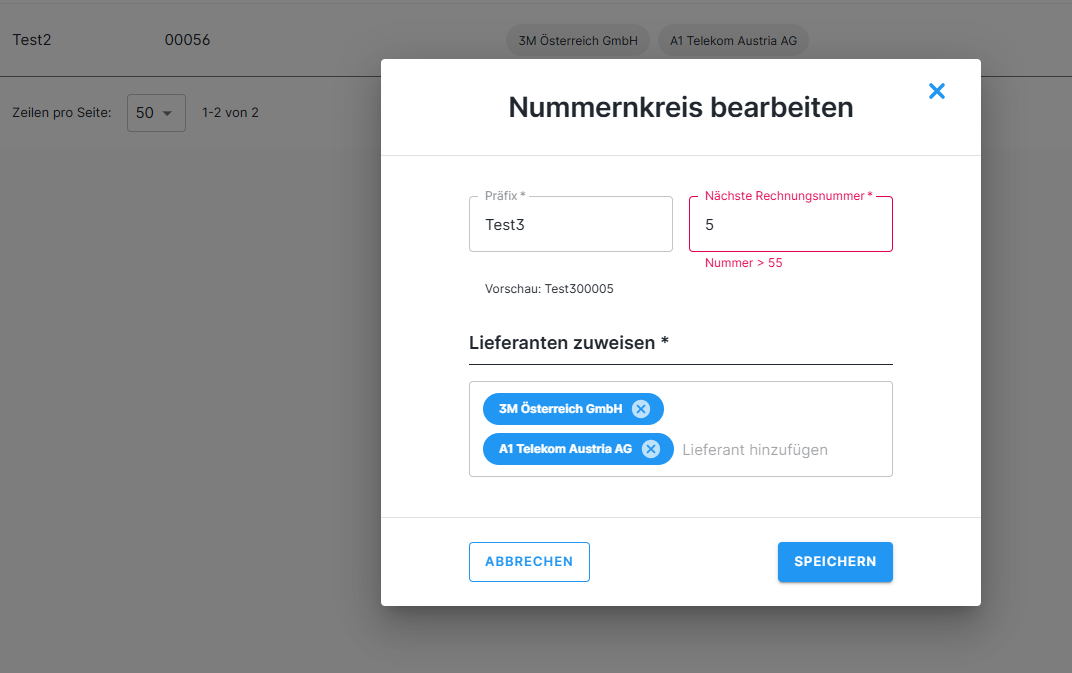The image size is (1072, 673).
Task: Click the Vorschau: Test300005 preview text
Action: click(549, 289)
